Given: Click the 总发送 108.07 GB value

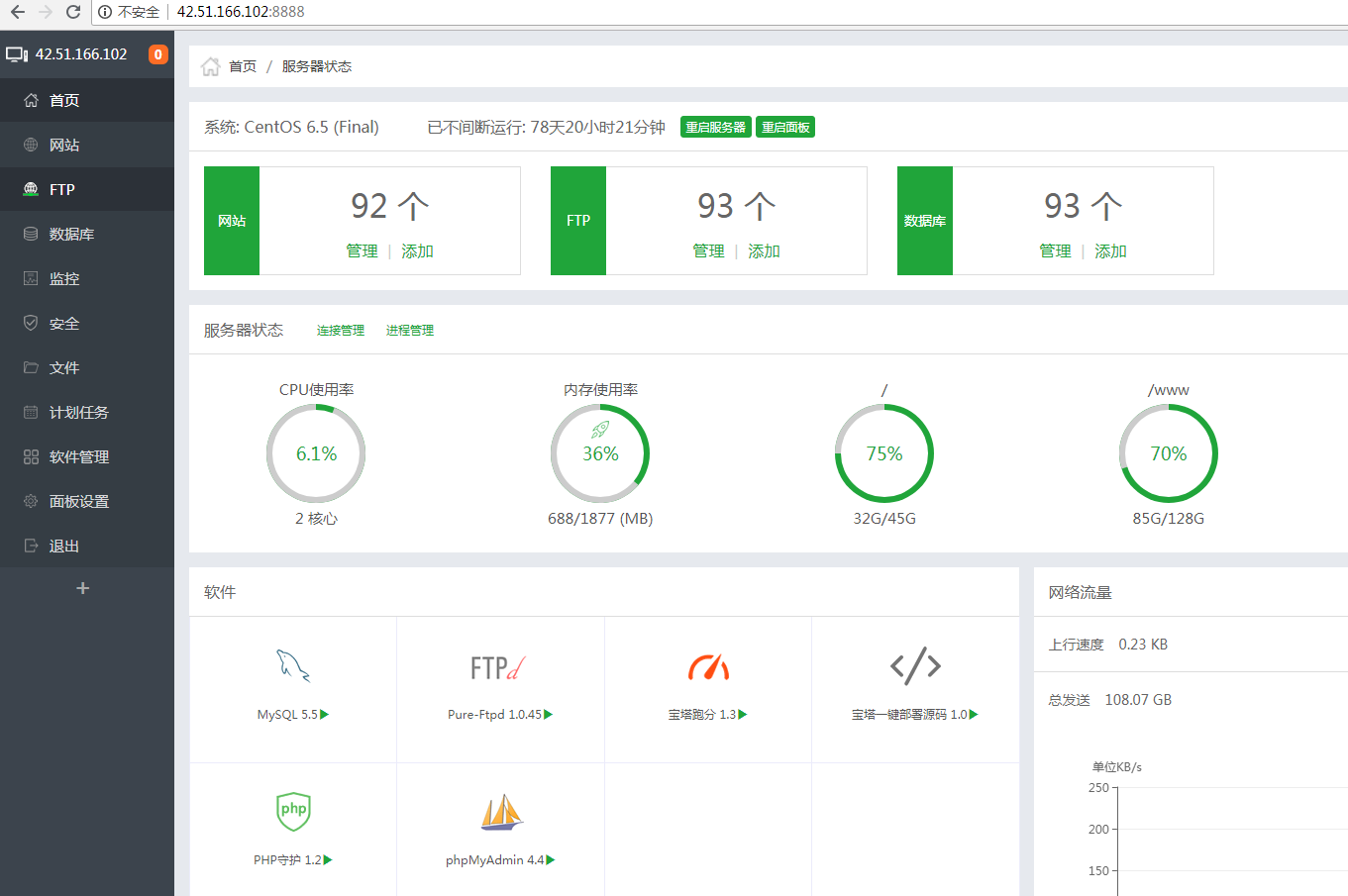Looking at the screenshot, I should click(1138, 700).
